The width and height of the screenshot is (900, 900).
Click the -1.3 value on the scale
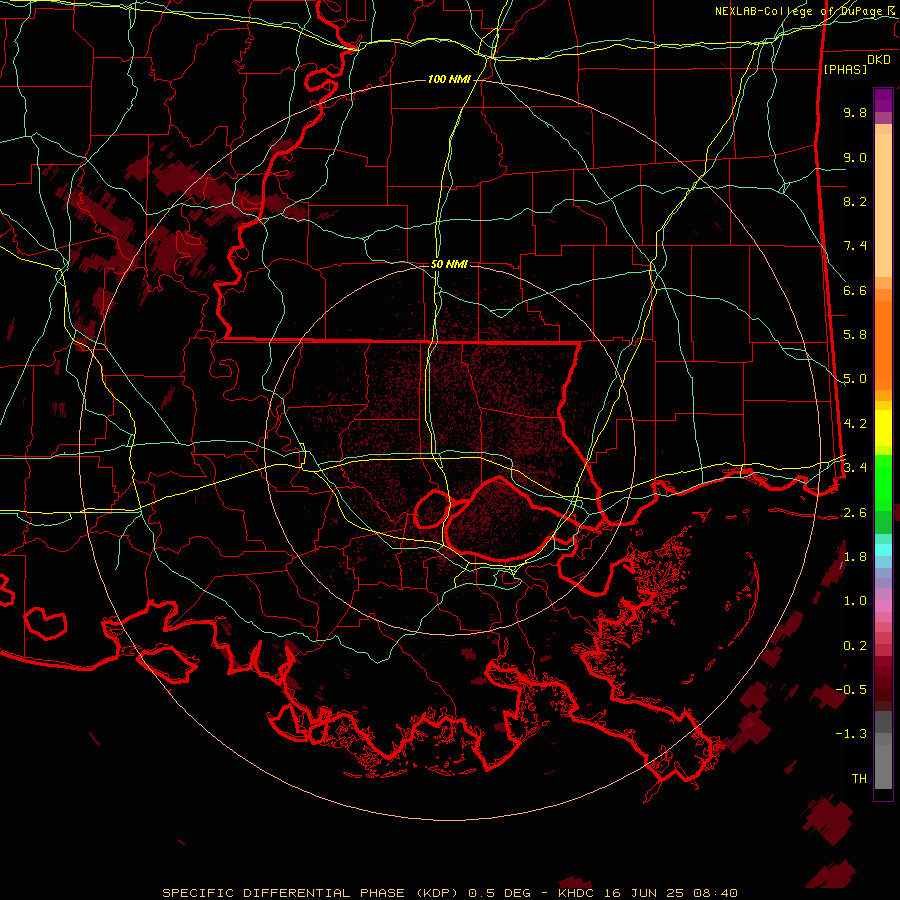(x=851, y=734)
